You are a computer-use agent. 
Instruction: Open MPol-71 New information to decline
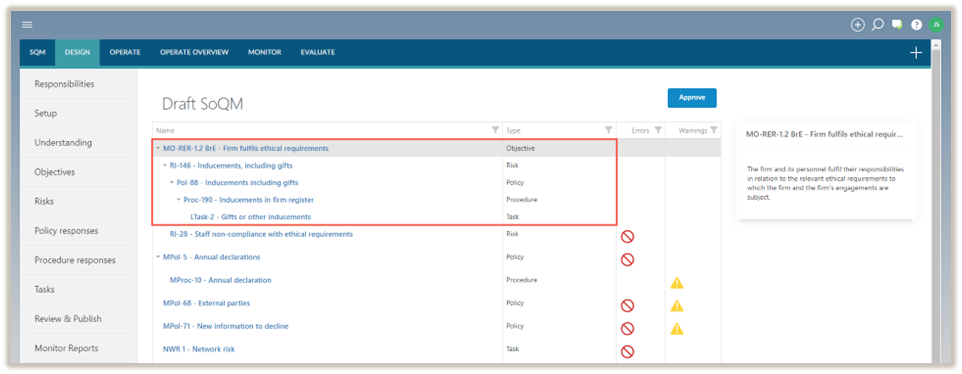point(226,326)
